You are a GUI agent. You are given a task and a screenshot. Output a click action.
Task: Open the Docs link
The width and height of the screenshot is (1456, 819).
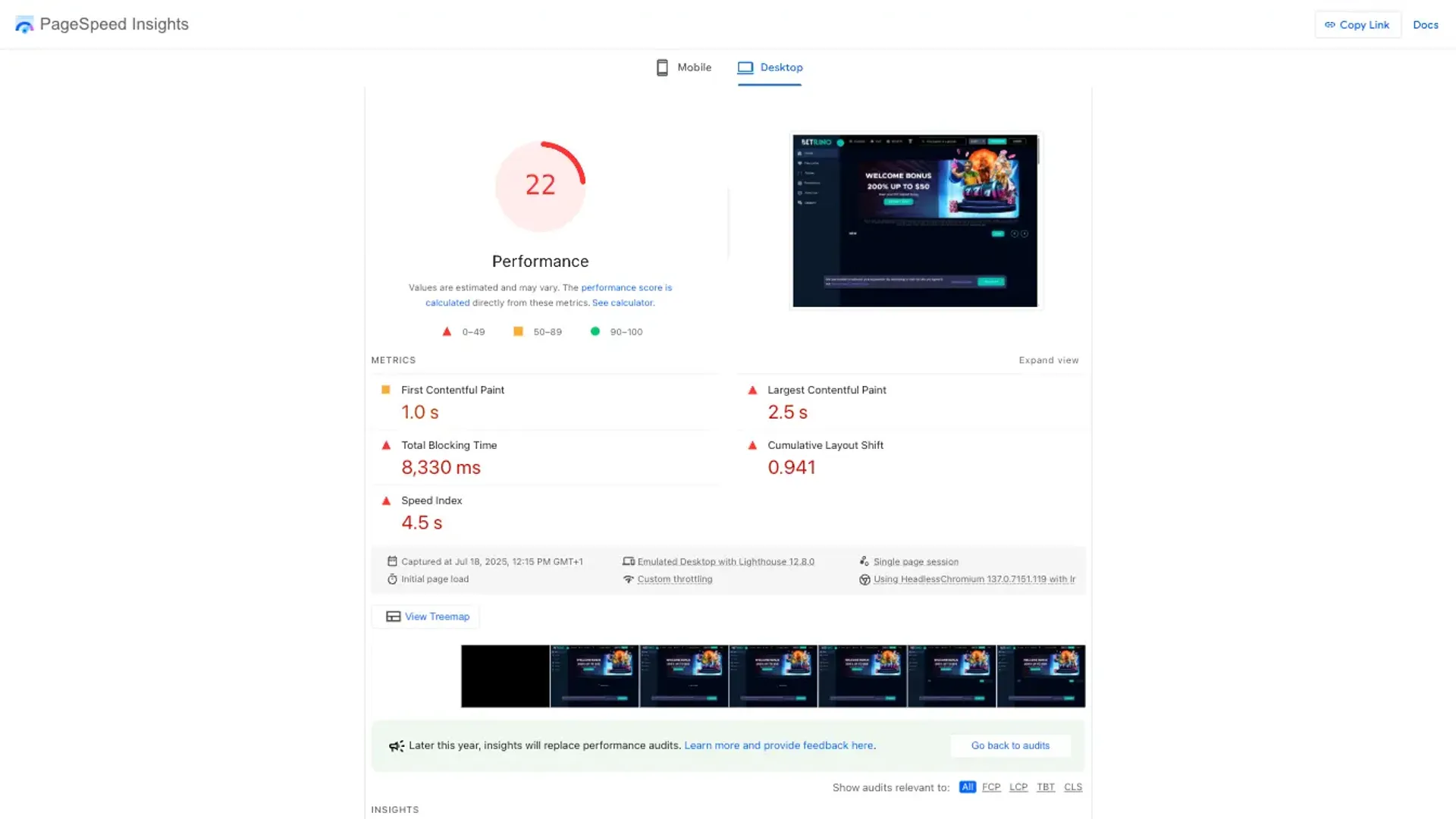[1425, 25]
